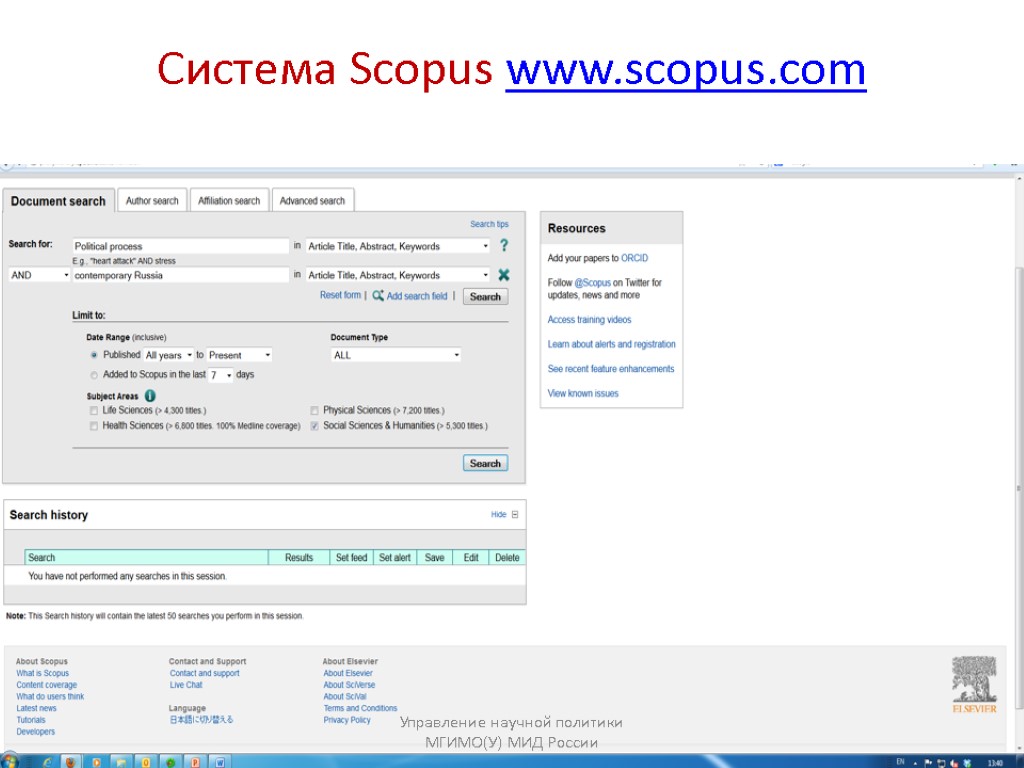The image size is (1024, 768).
Task: Open the www.scopus.com hyperlink in title
Action: (686, 69)
